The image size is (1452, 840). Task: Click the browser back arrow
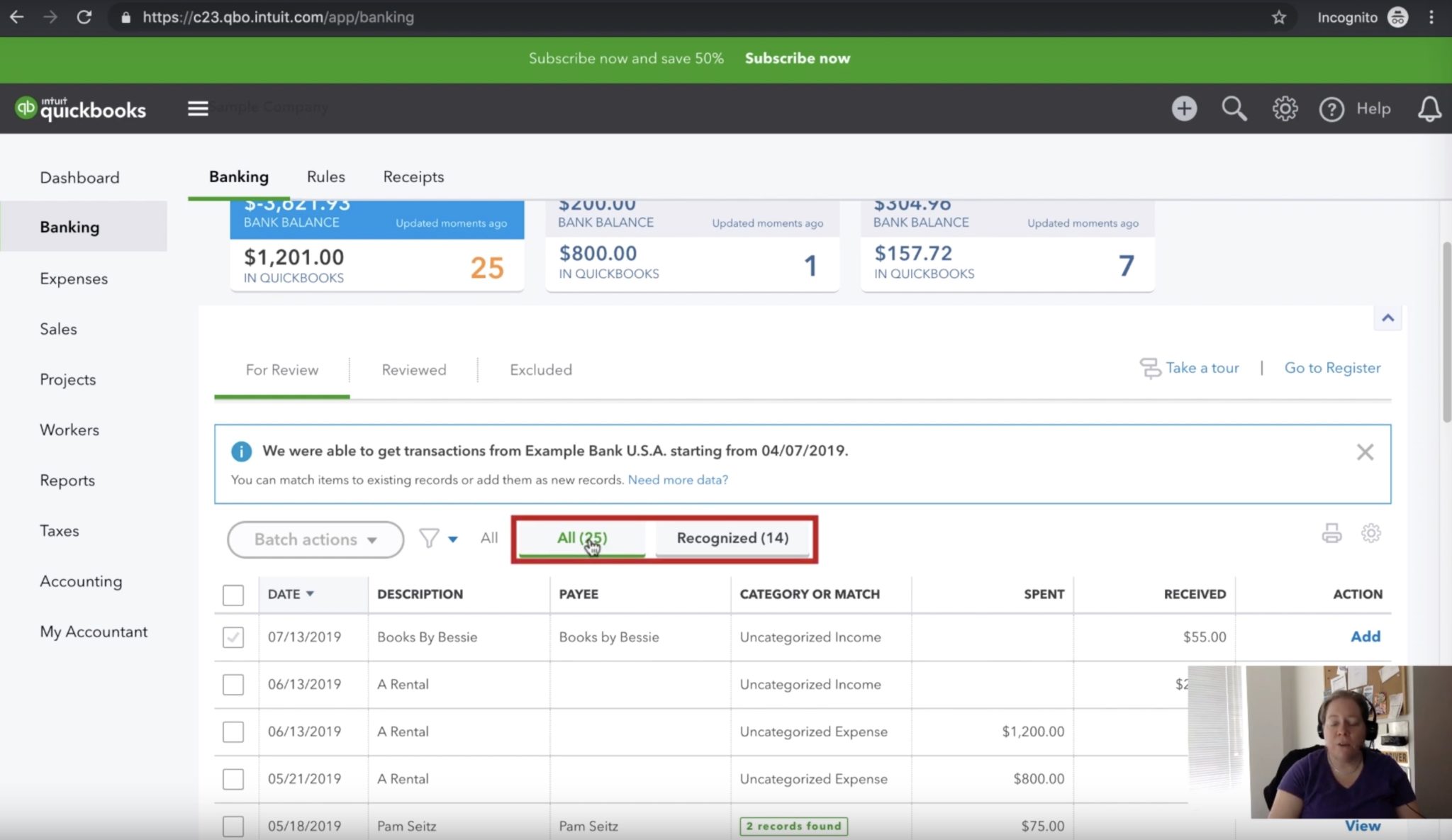[17, 17]
